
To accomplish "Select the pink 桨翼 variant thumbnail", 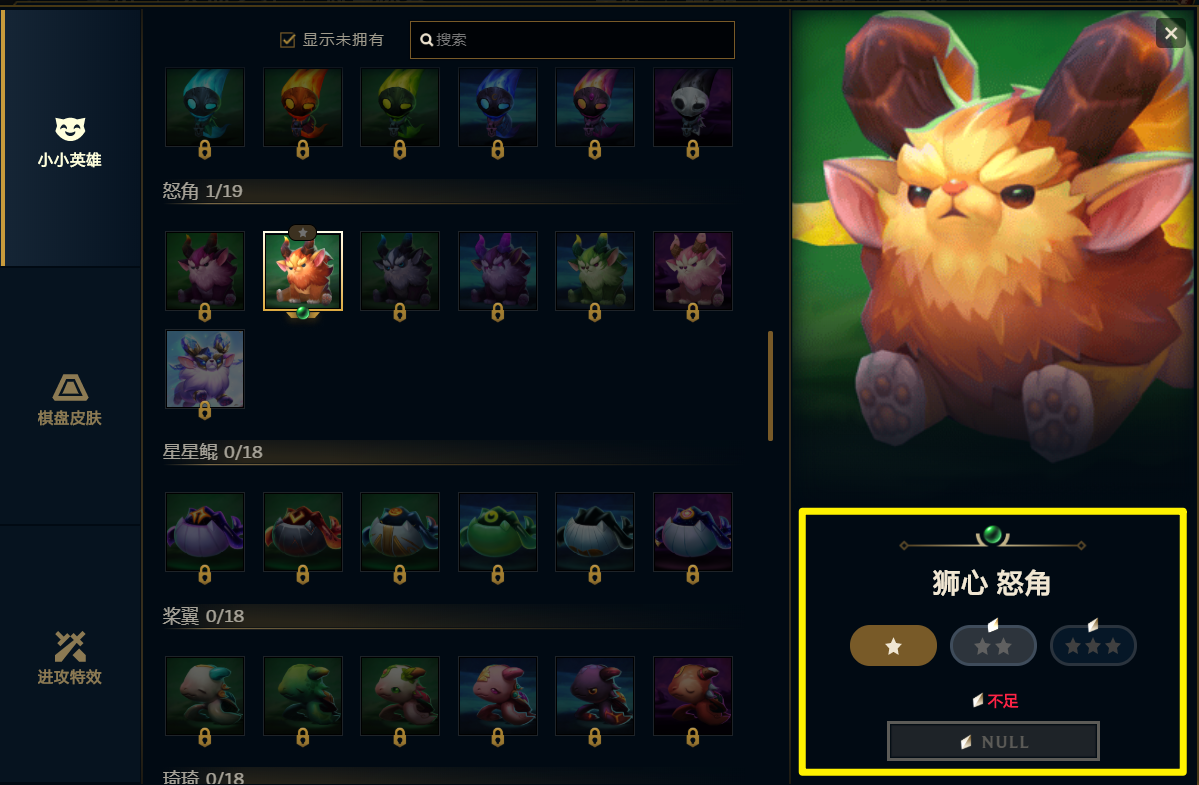I will tap(498, 696).
